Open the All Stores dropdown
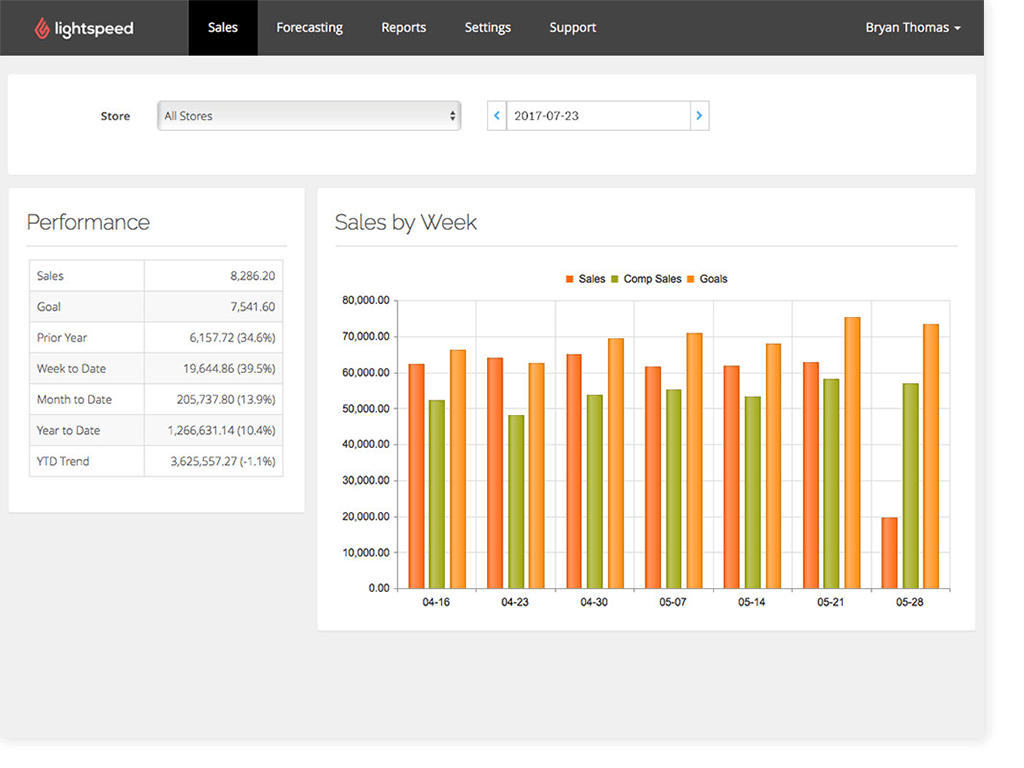Screen dimensions: 1024x768 (309, 116)
